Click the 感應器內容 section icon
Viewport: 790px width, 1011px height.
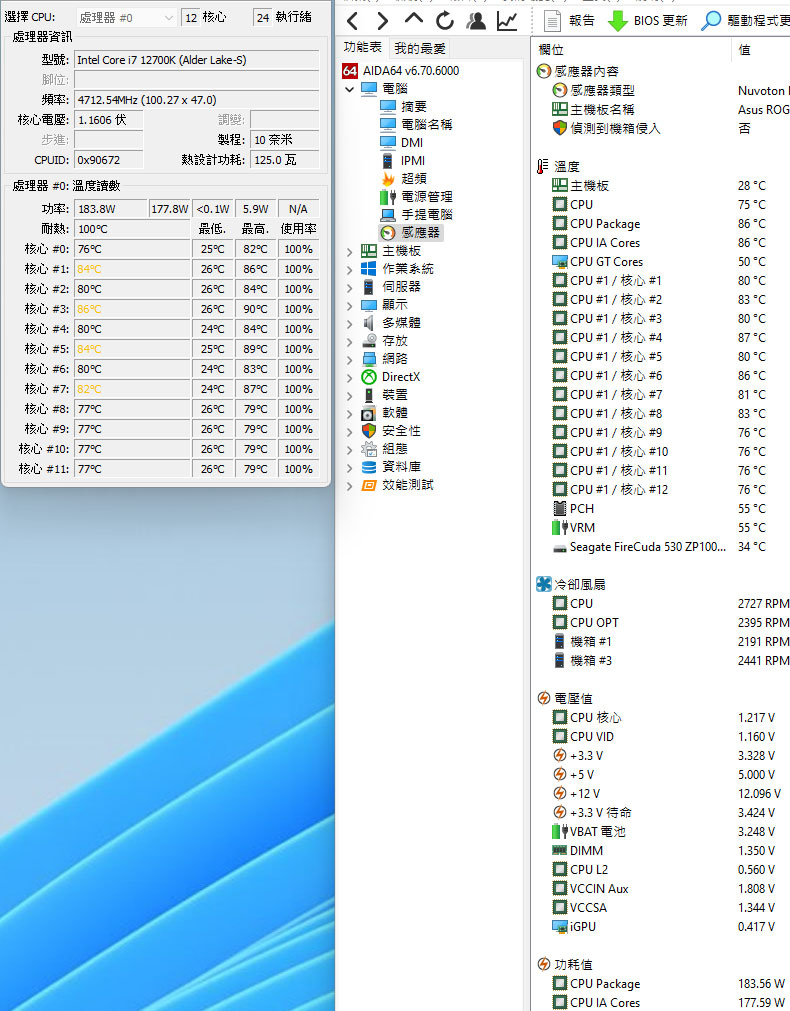click(x=544, y=72)
